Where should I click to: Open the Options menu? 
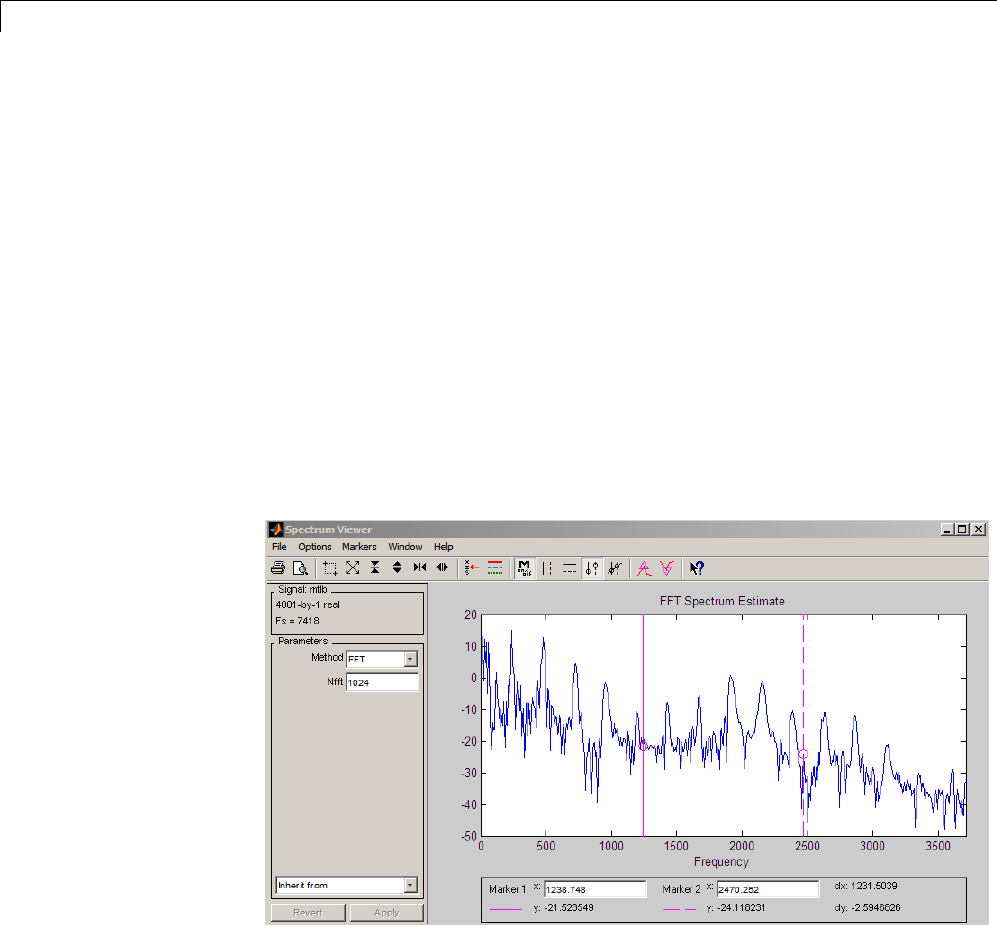[314, 547]
